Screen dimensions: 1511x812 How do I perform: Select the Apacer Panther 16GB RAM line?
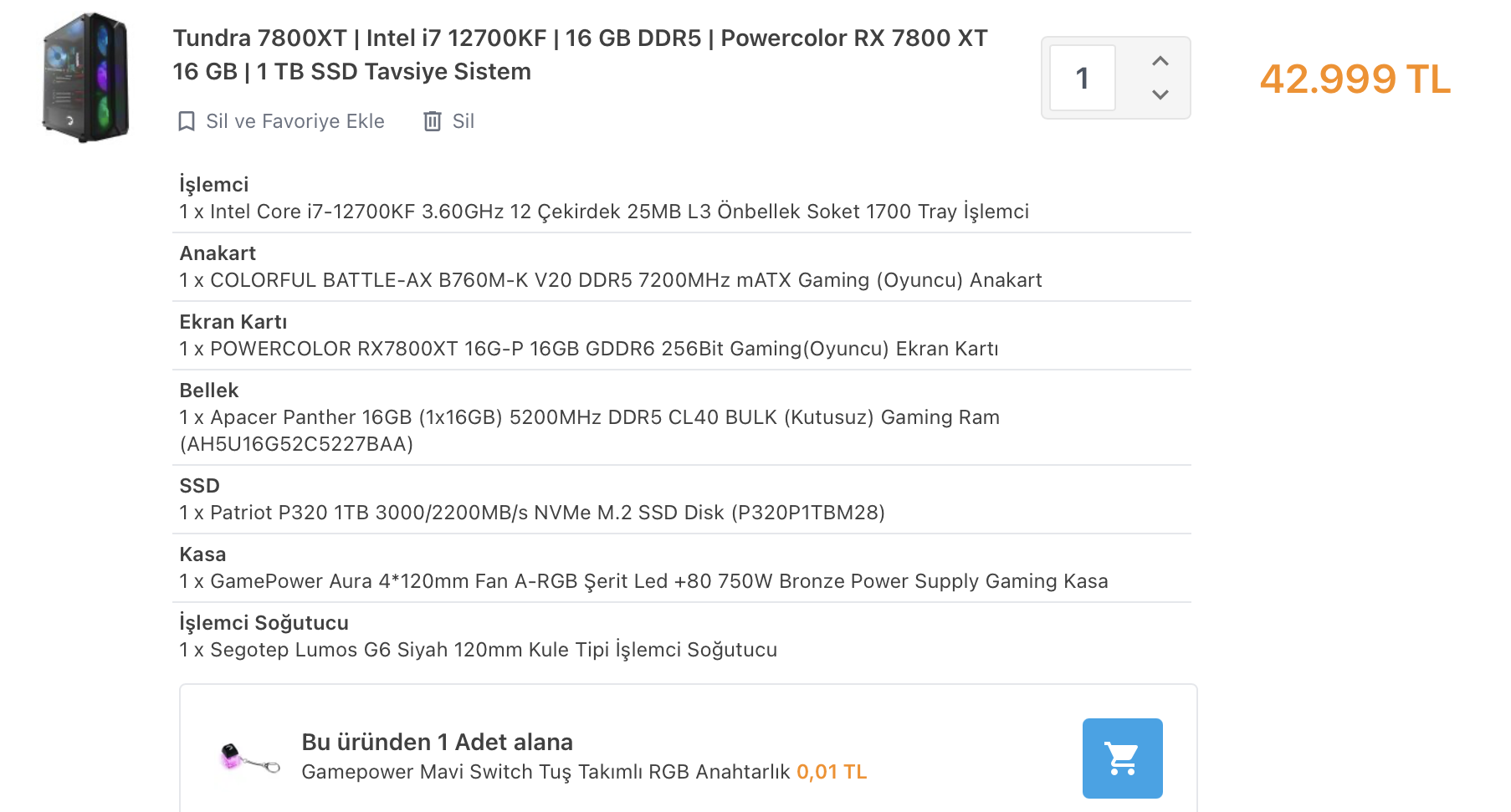[x=589, y=417]
